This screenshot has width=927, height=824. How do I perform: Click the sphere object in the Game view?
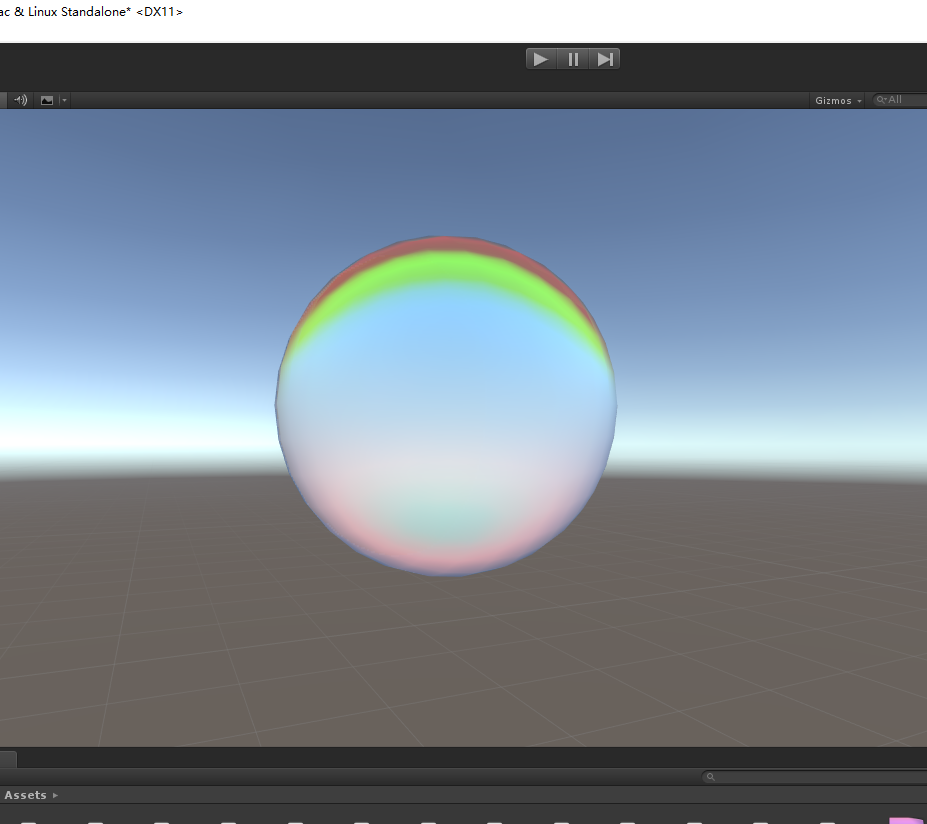click(447, 405)
